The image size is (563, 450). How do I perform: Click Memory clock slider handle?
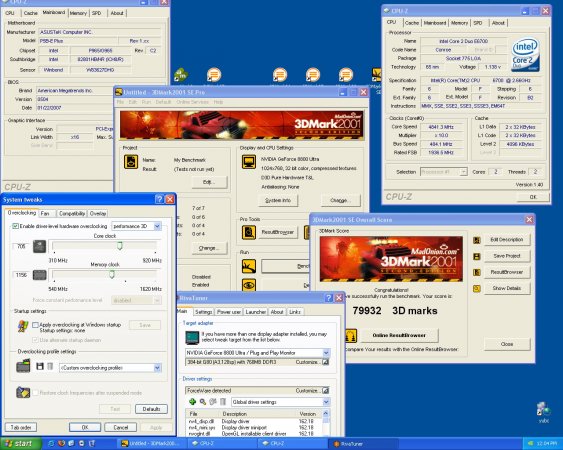point(112,274)
